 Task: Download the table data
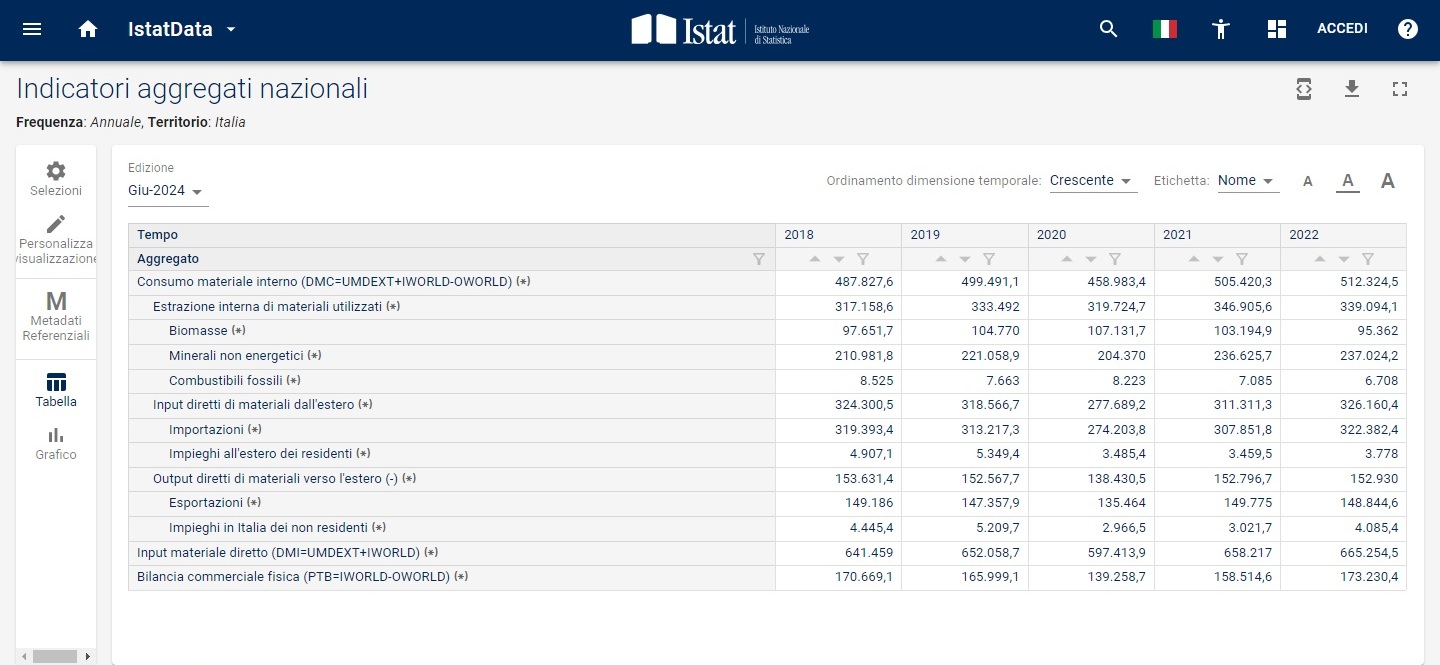click(1352, 89)
